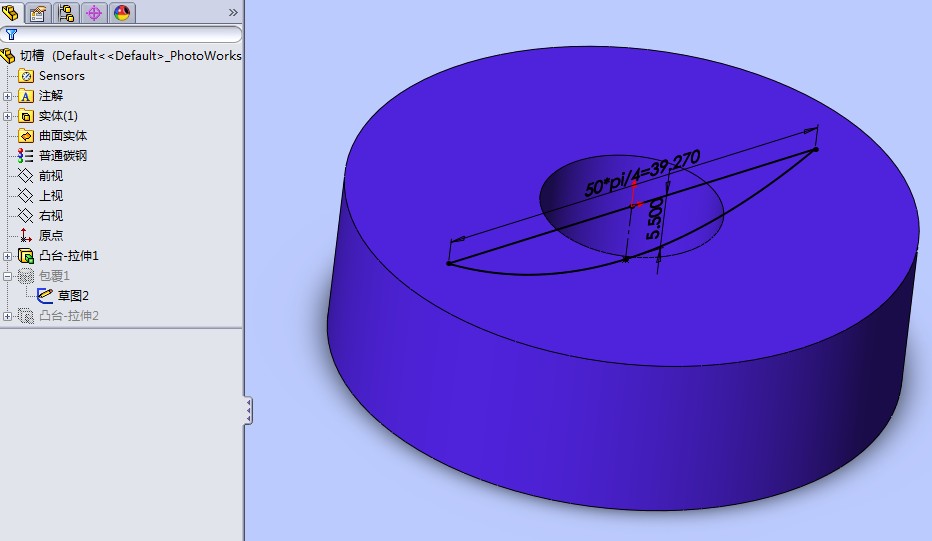Select the 曲面实体 label
Image resolution: width=932 pixels, height=541 pixels.
pyautogui.click(x=63, y=136)
